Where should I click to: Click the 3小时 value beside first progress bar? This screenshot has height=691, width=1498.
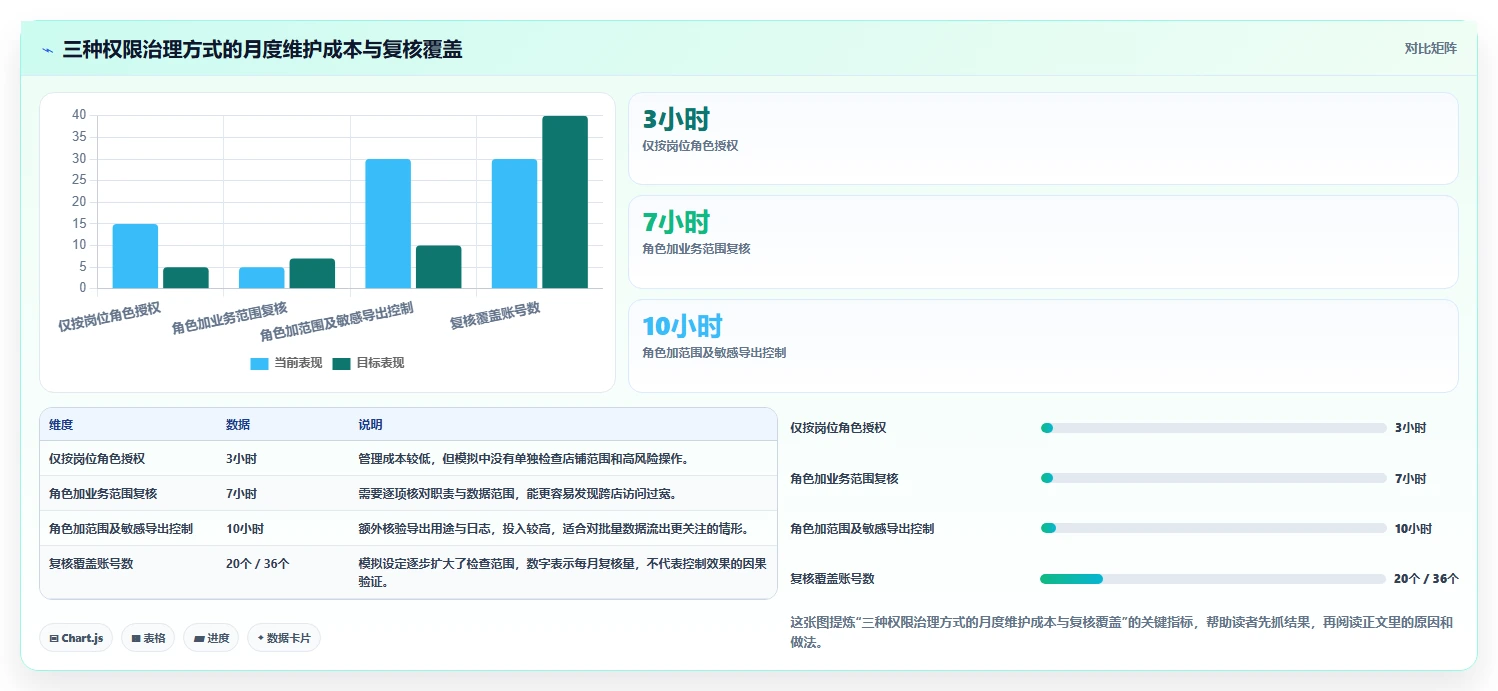[x=1410, y=428]
